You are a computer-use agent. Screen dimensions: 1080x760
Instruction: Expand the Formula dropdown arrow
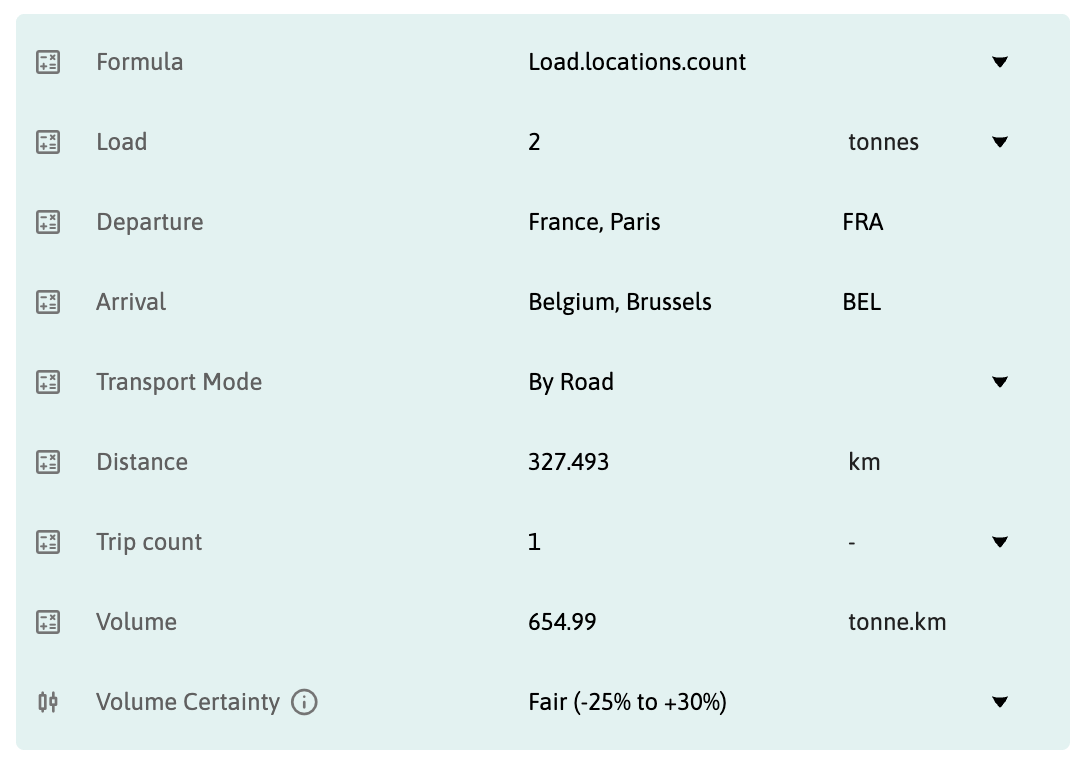pyautogui.click(x=999, y=62)
